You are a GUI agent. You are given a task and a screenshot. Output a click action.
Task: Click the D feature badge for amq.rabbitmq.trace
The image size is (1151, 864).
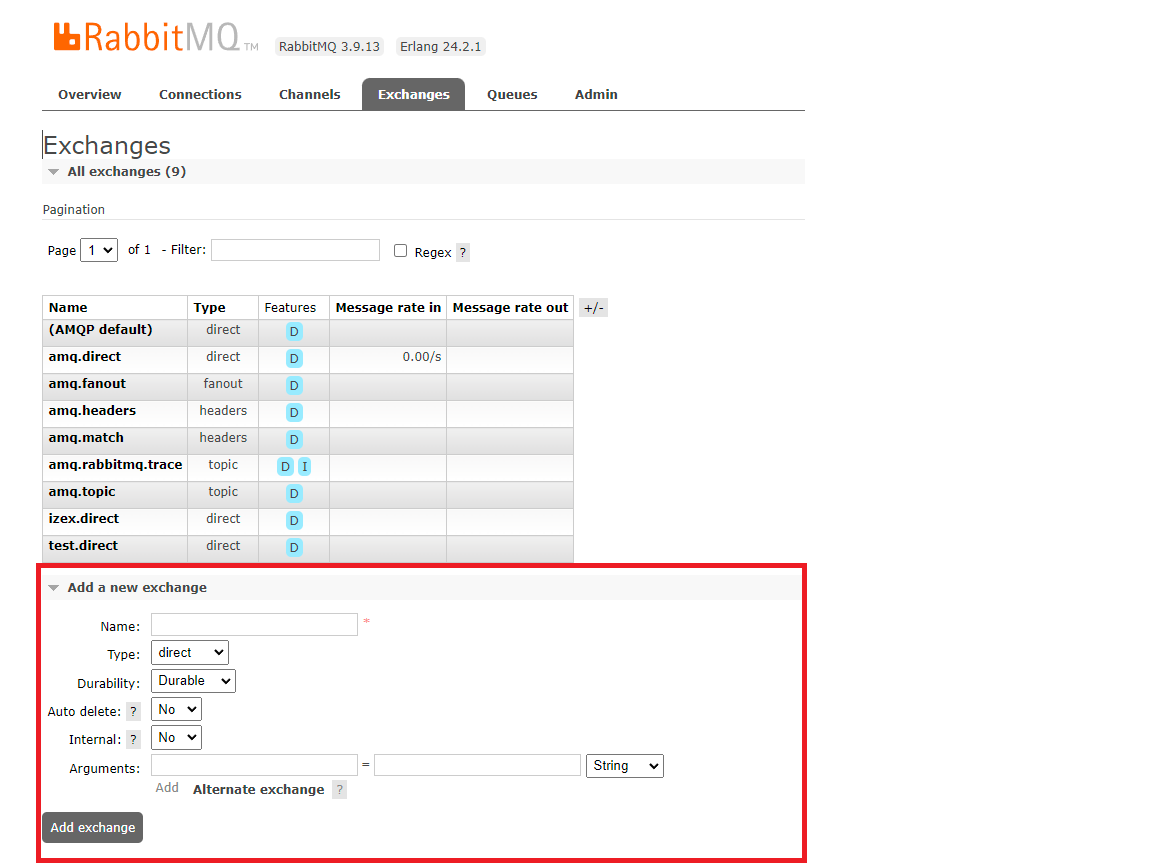(x=286, y=466)
